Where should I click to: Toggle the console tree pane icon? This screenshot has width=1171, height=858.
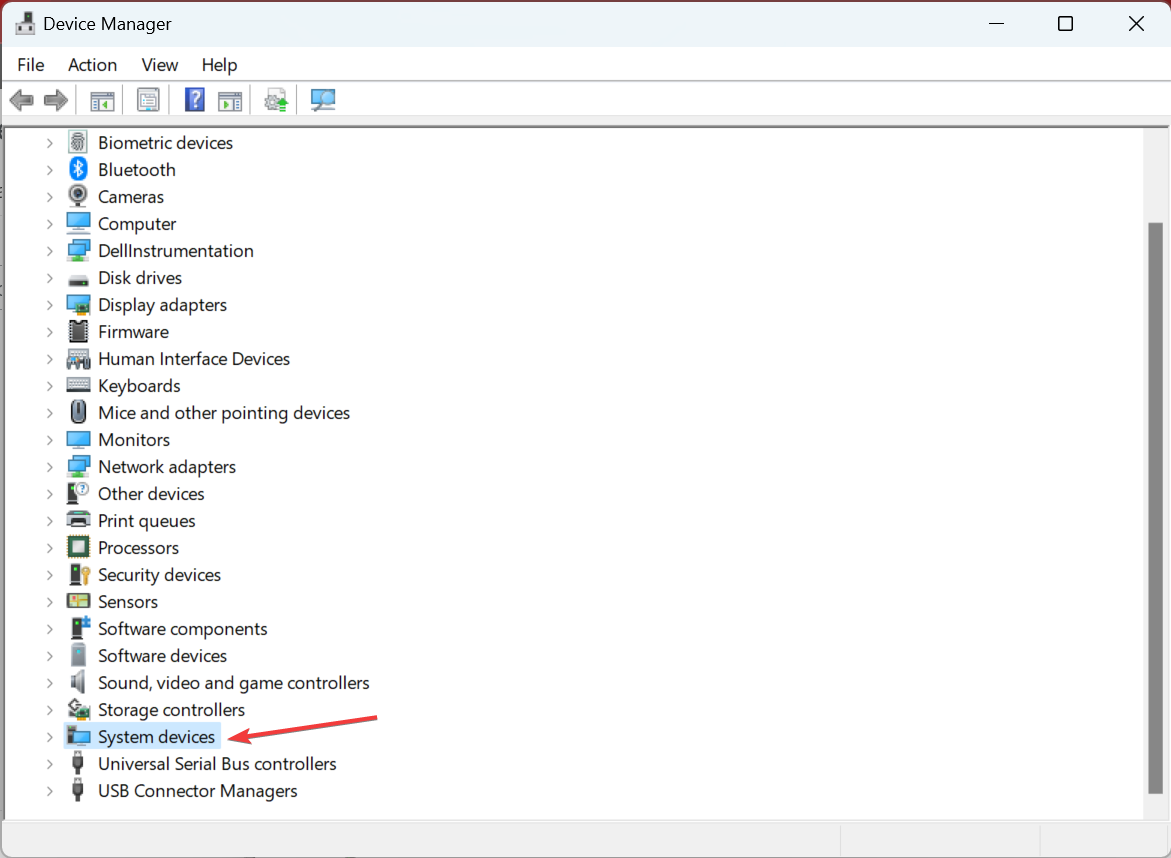pos(102,101)
